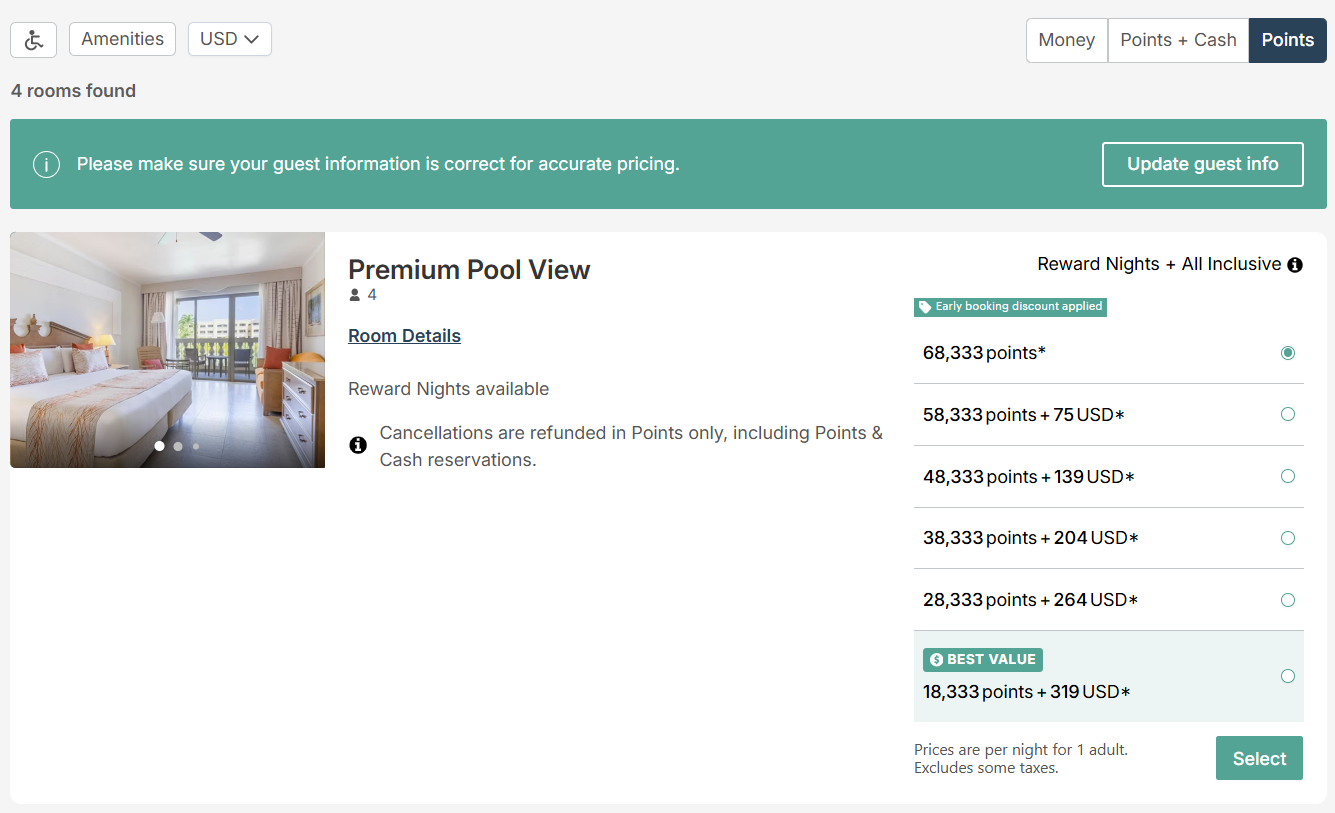Switch to the Points + Cash tab
The image size is (1335, 813).
[1178, 40]
